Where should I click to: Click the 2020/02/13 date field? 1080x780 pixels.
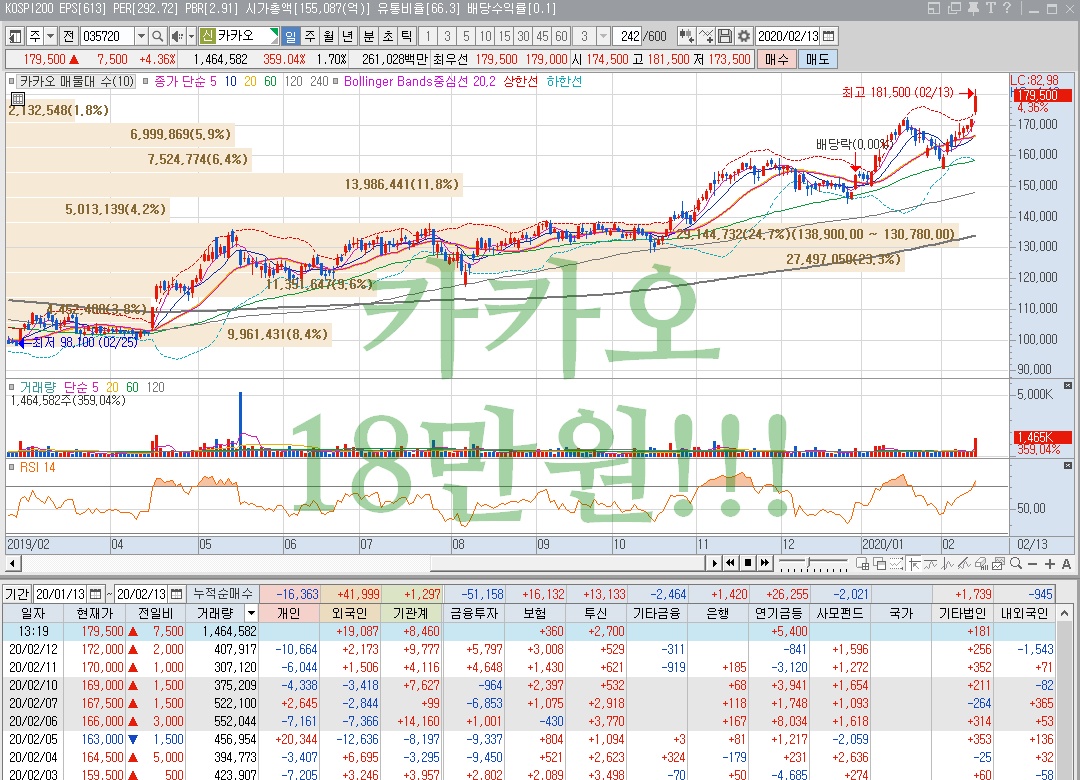[x=788, y=37]
